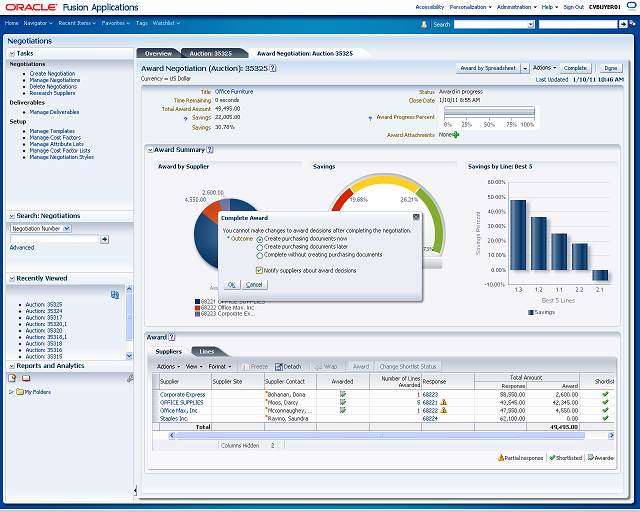The image size is (640, 512).
Task: Open the Navigator menu
Action: (38, 23)
